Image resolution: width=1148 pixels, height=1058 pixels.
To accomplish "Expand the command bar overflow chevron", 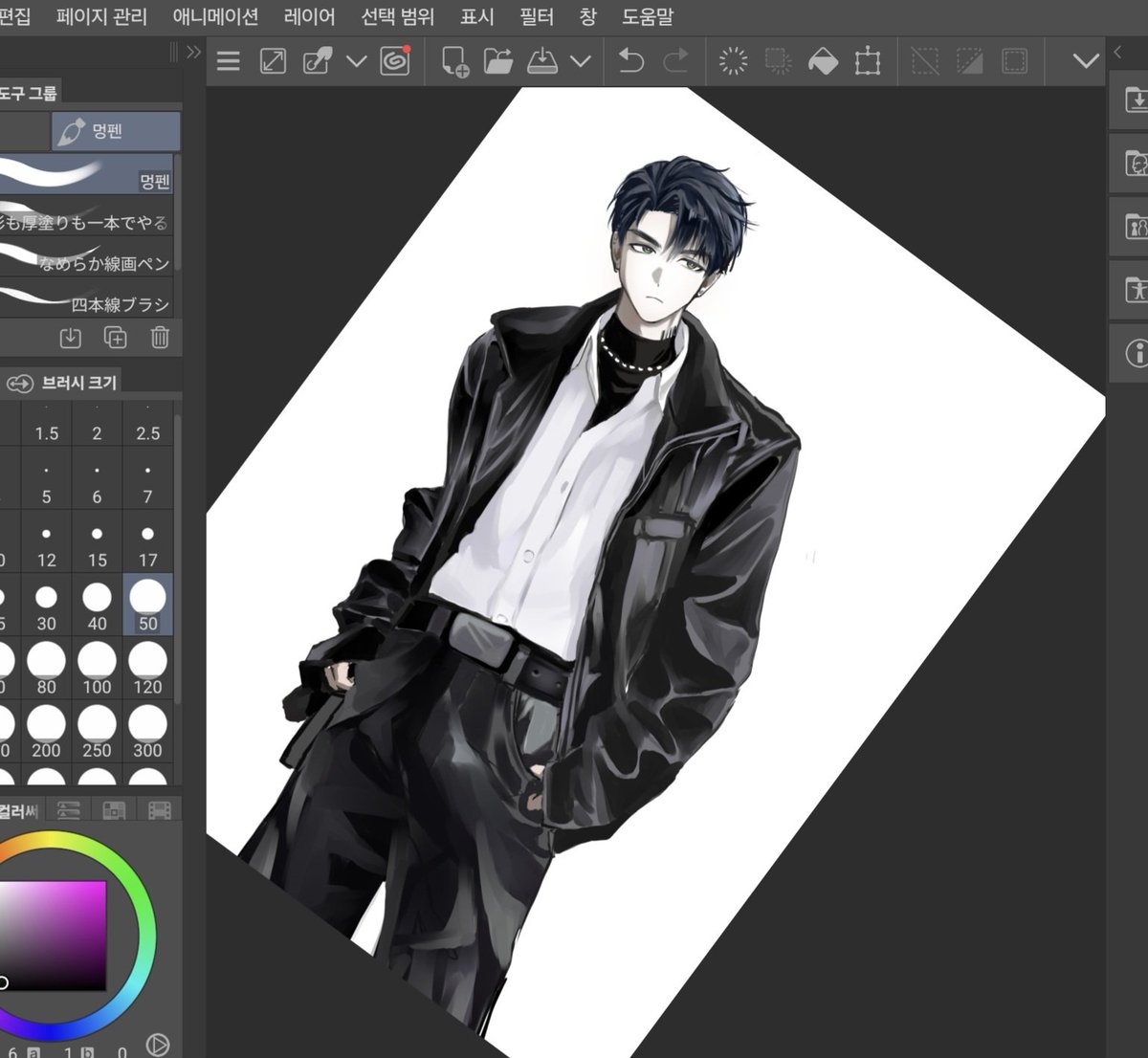I will (x=1086, y=62).
